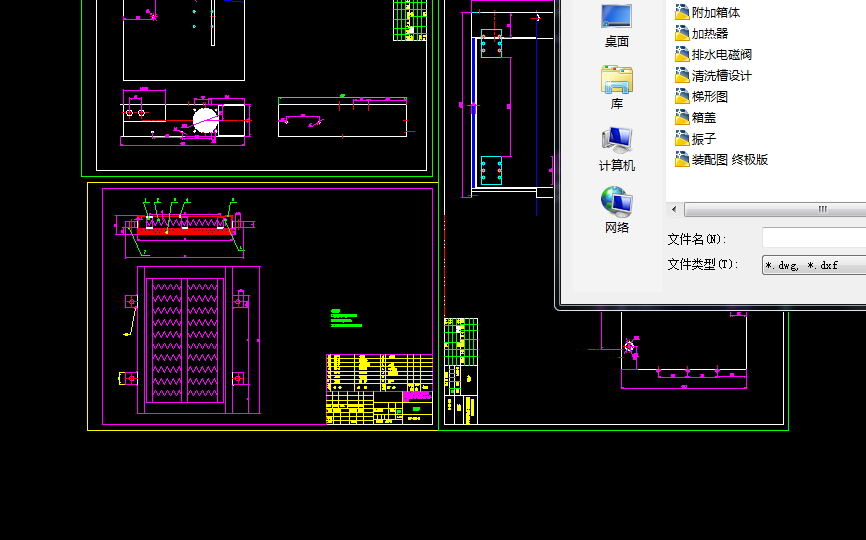Click the 文件名 input field
This screenshot has width=866, height=540.
point(814,238)
